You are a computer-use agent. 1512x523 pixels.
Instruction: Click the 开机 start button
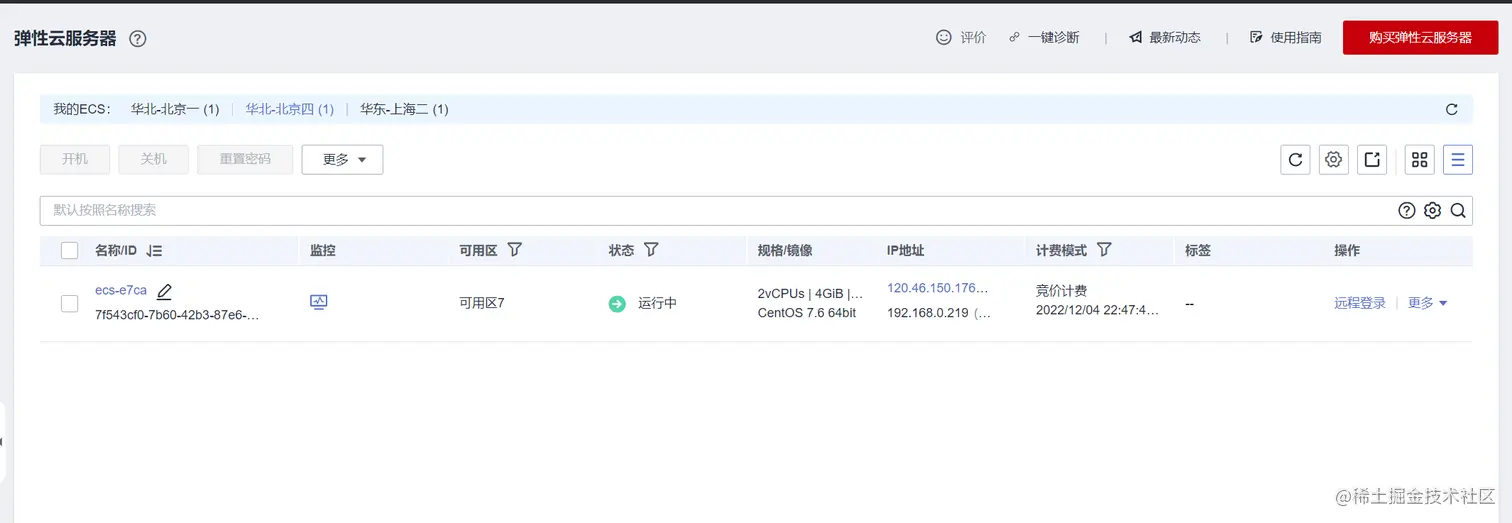(75, 159)
